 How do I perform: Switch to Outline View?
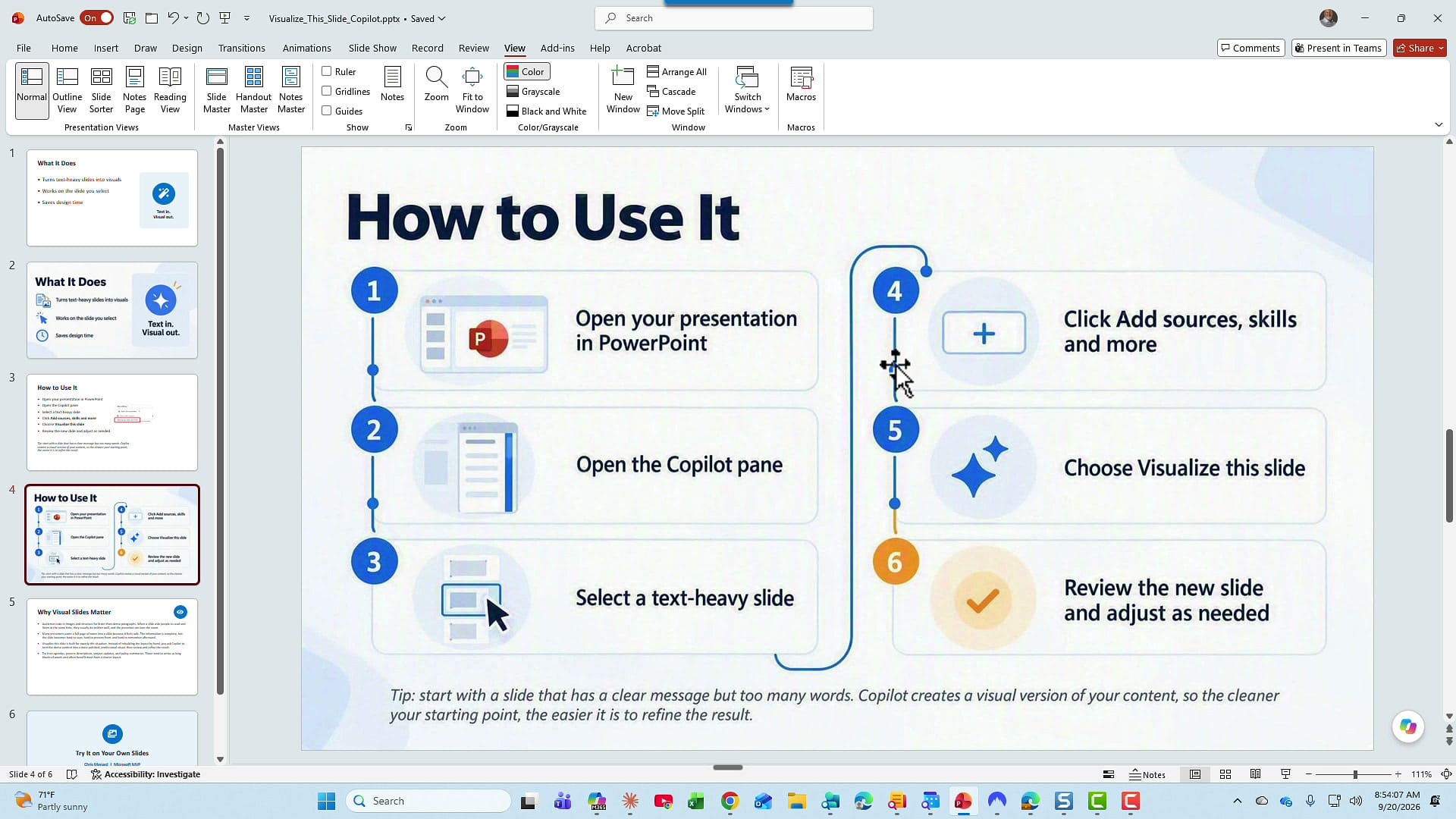[67, 90]
